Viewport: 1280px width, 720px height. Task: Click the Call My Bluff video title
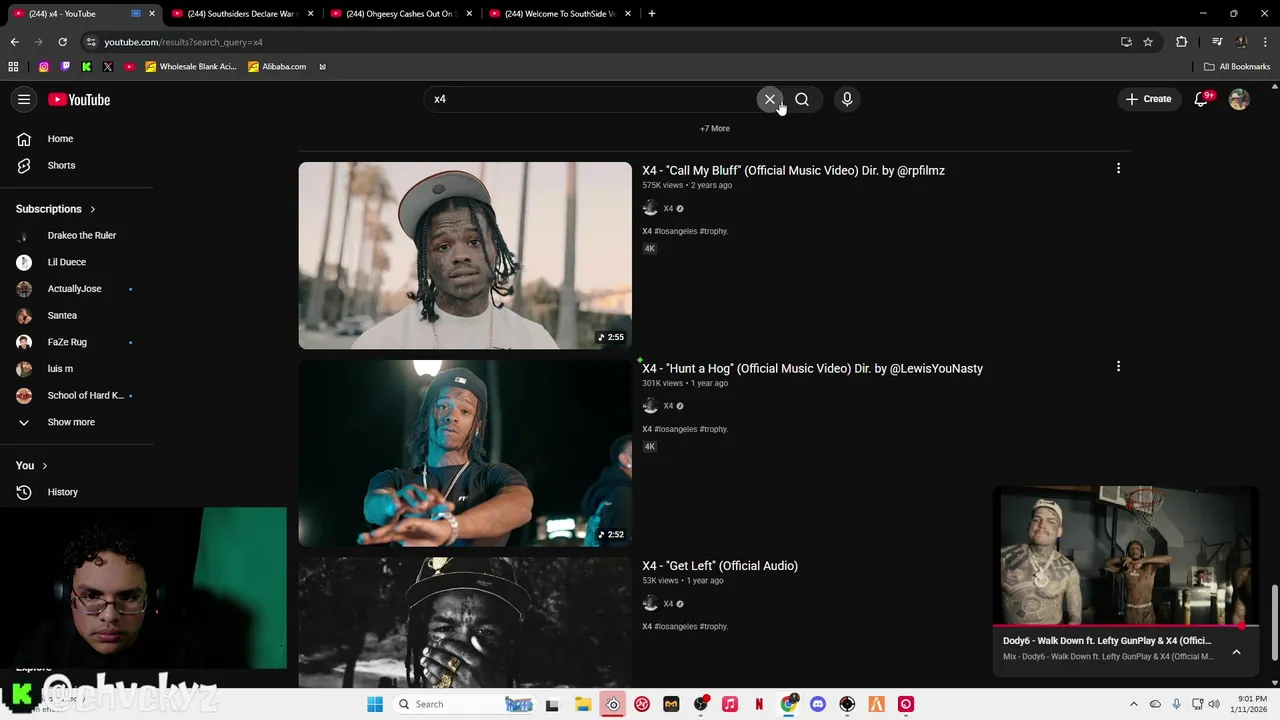coord(793,170)
